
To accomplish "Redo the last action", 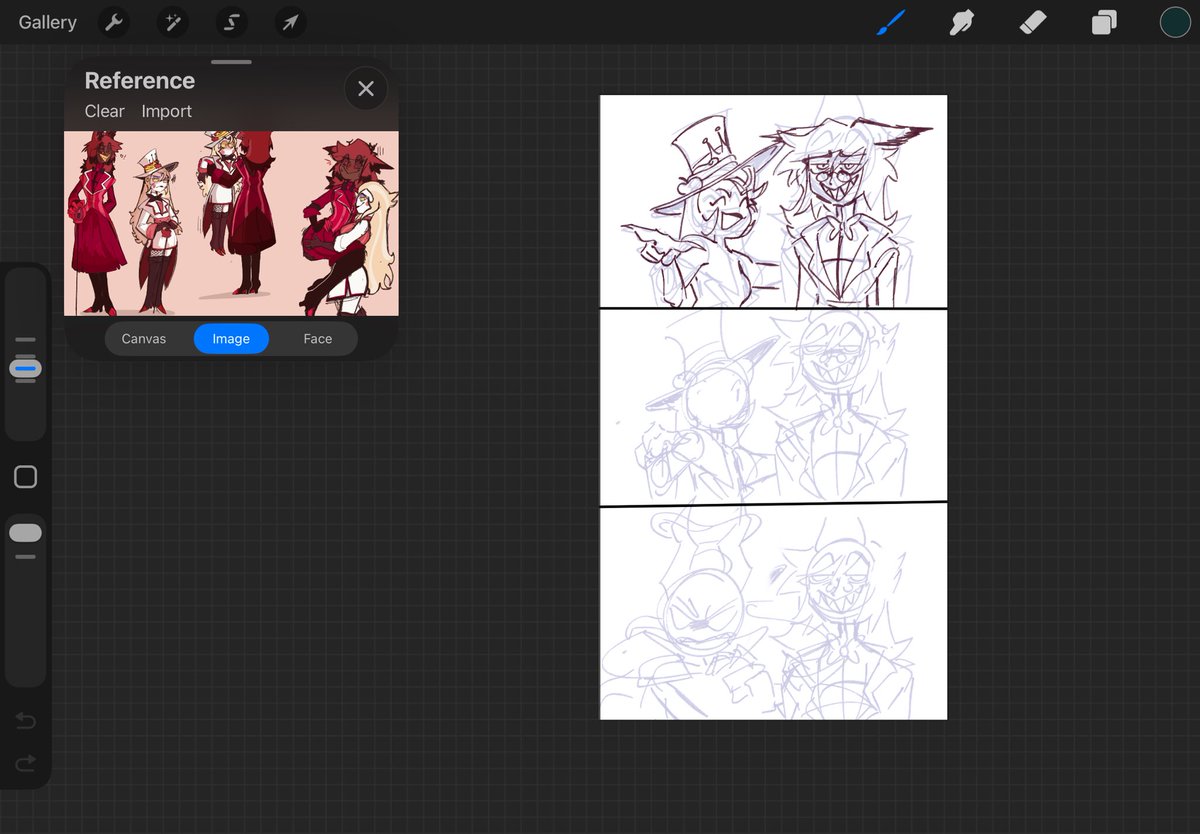I will tap(26, 763).
